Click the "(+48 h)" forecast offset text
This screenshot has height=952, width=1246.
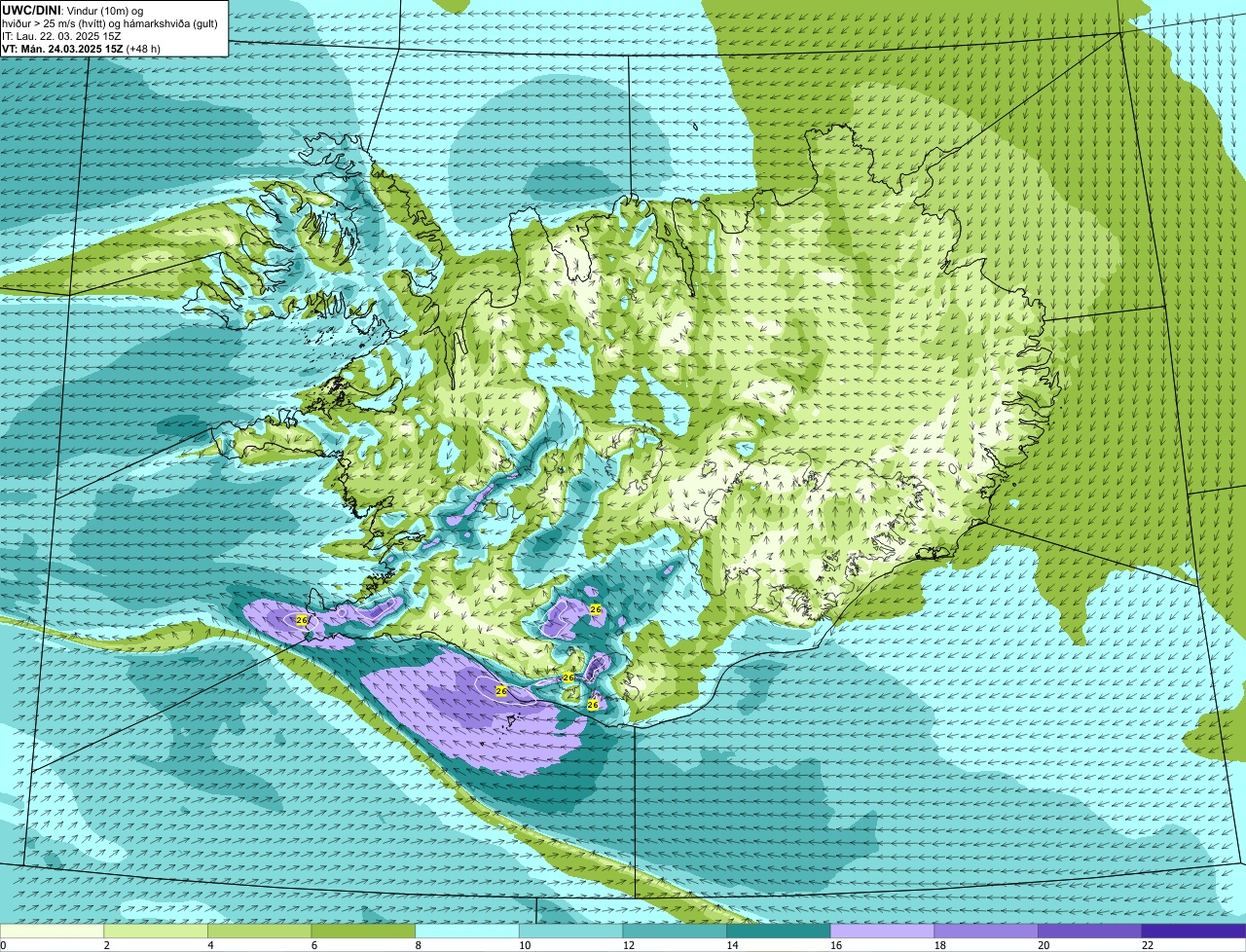[x=143, y=49]
